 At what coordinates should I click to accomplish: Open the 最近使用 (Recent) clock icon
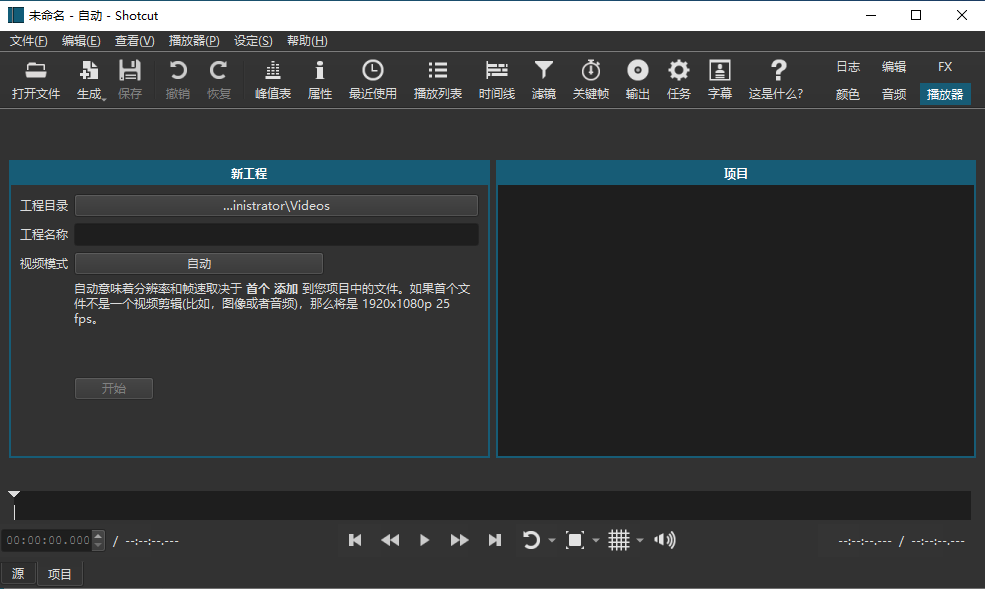(373, 80)
